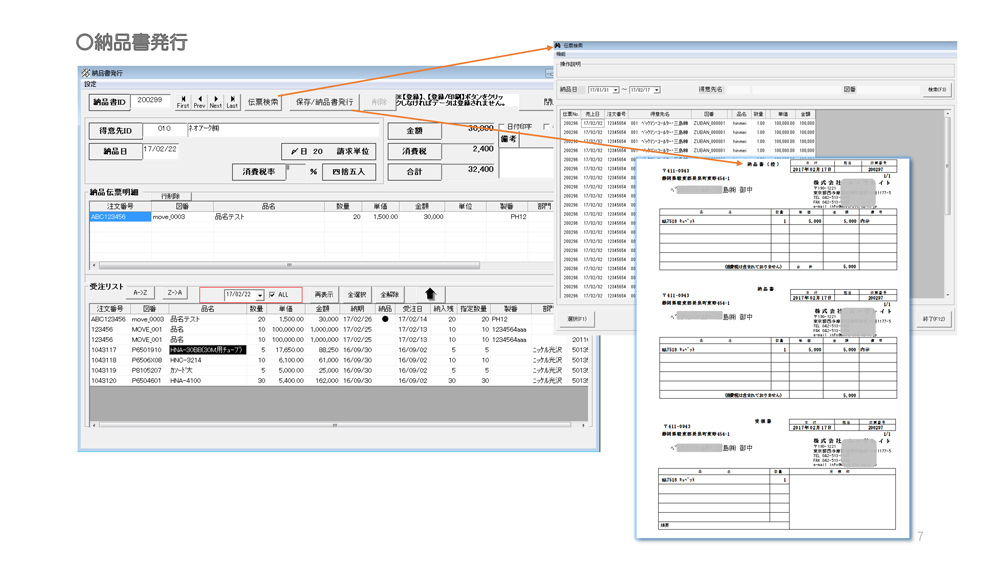Expand the 17/01/31 start date dropdown
The image size is (1000, 563).
(615, 90)
